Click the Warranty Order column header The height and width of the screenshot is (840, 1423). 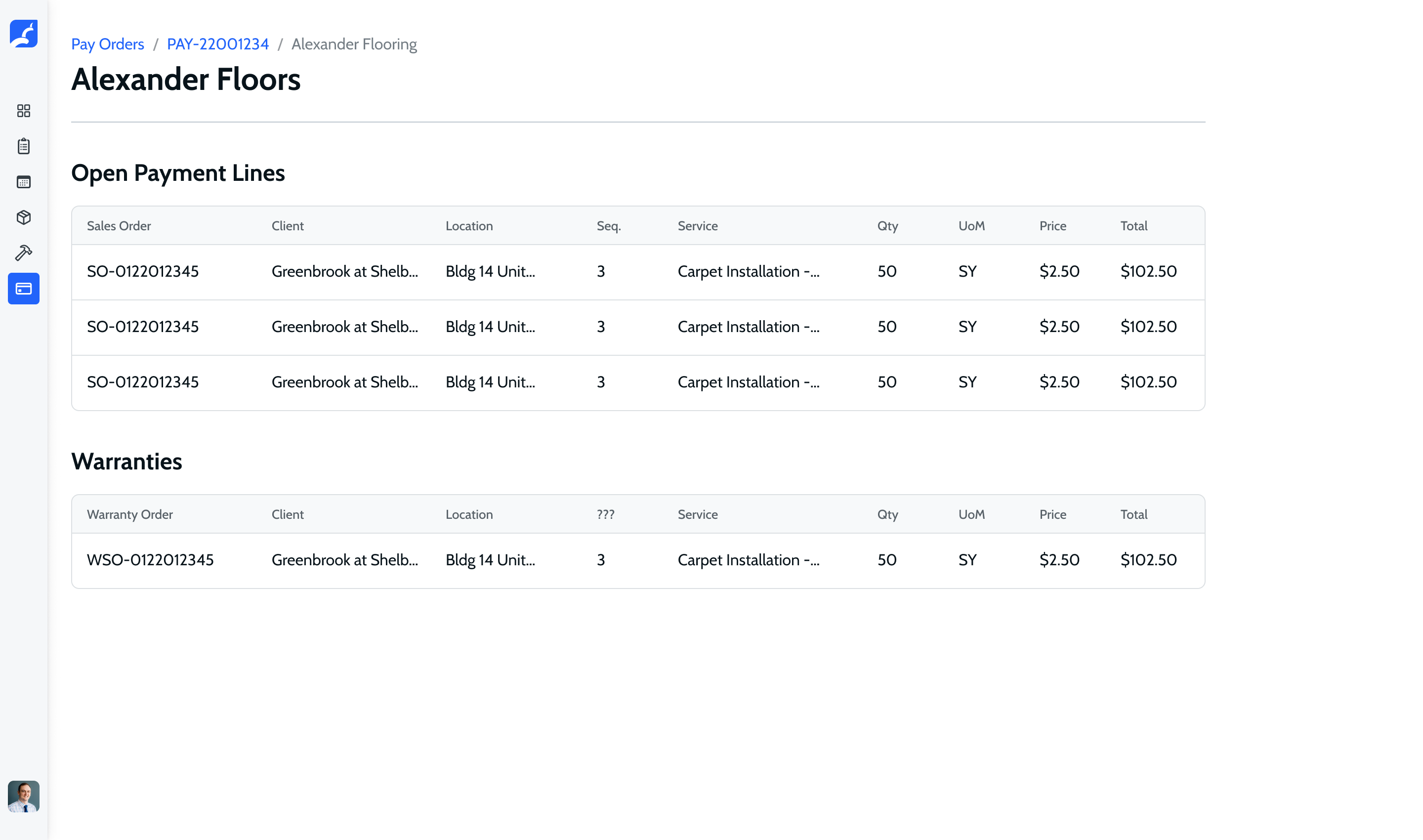(129, 514)
